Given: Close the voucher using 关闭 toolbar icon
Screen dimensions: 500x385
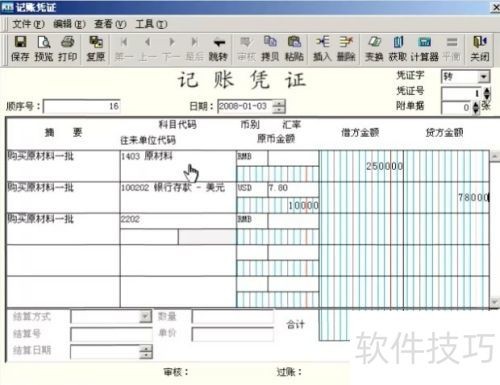Looking at the screenshot, I should click(480, 49).
